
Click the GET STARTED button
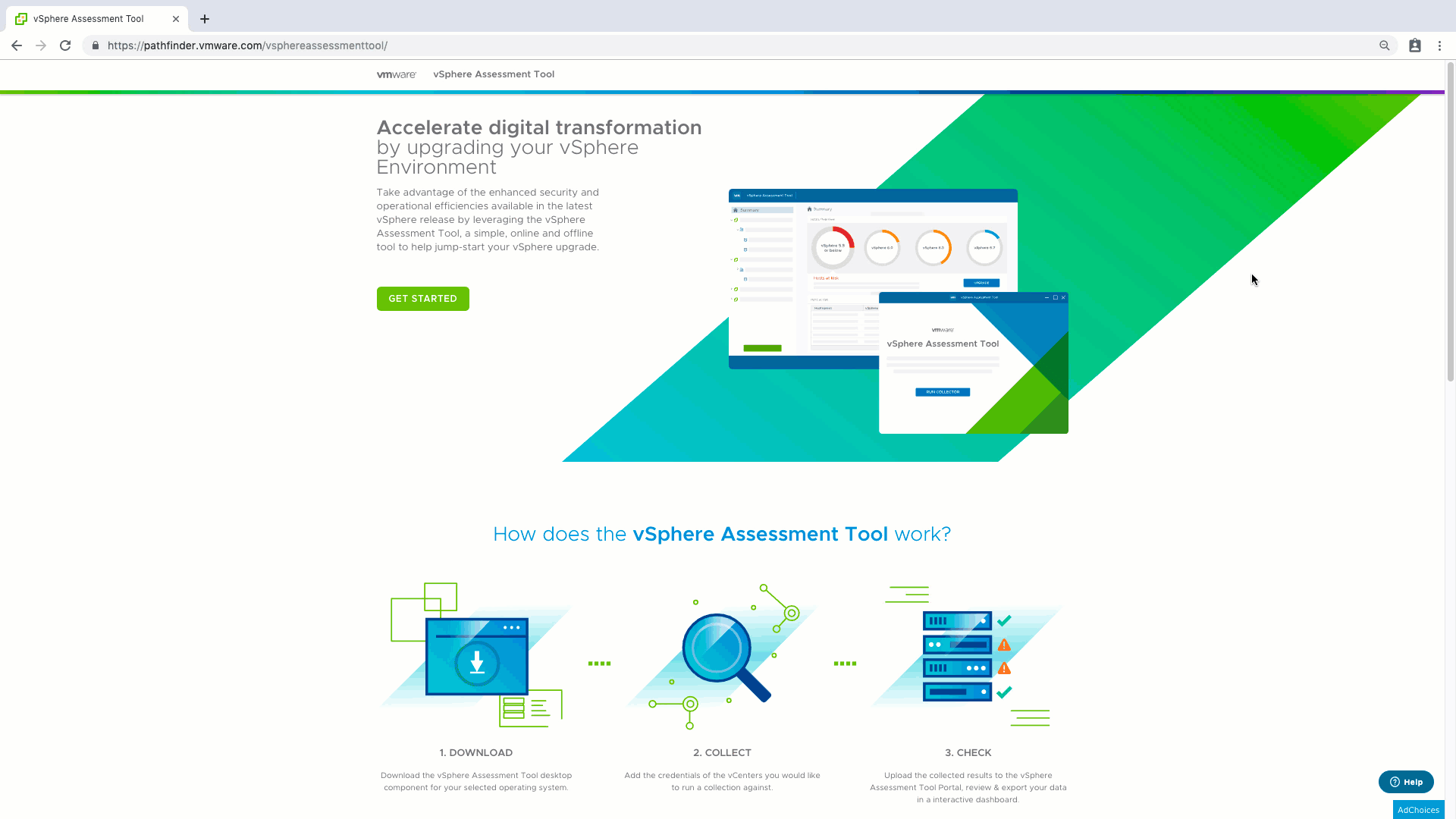click(x=422, y=299)
